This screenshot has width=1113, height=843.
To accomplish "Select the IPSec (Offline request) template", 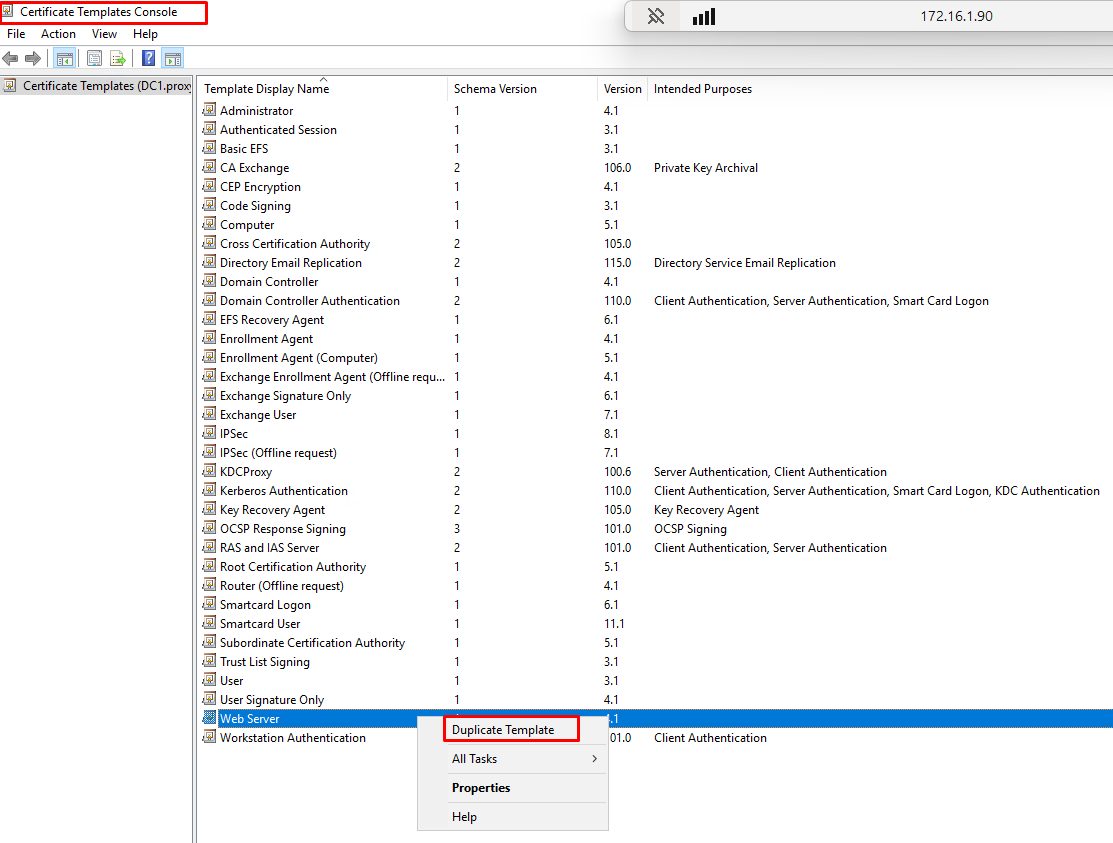I will click(x=278, y=453).
